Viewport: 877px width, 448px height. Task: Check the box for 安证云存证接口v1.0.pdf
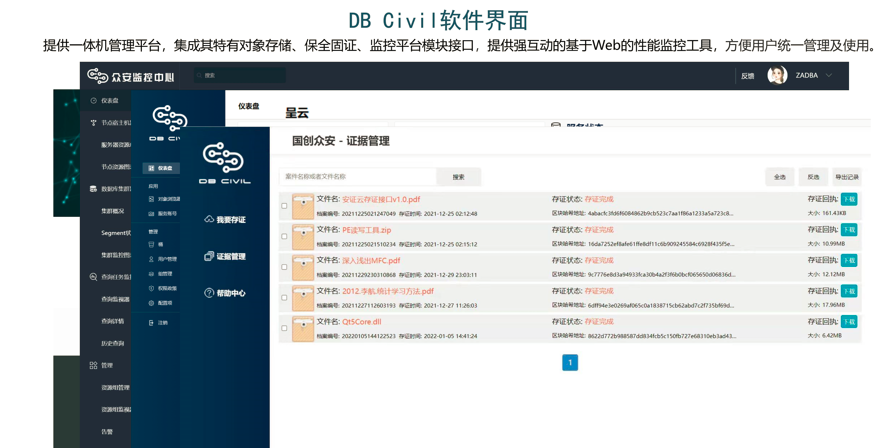coord(284,206)
